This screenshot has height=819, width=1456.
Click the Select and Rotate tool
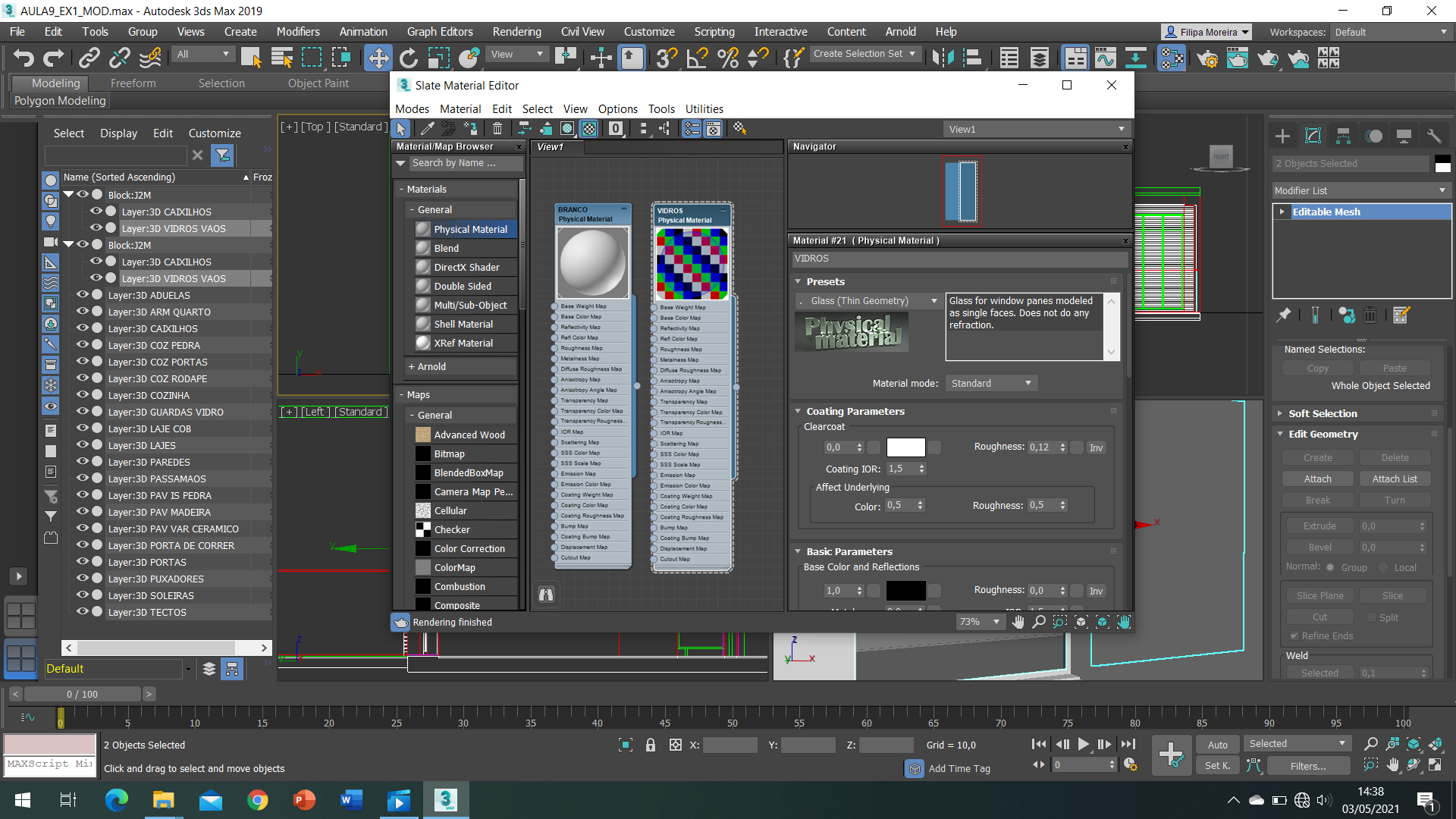click(408, 58)
